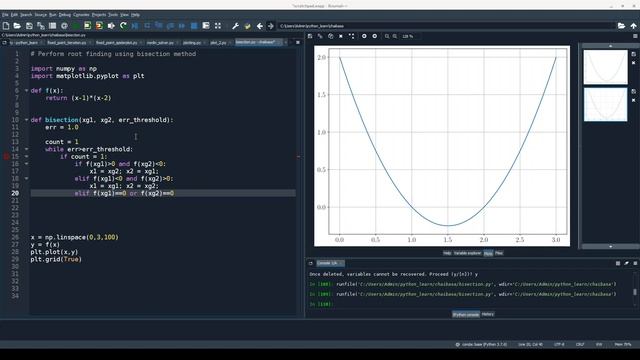Screen dimensions: 640x360
Task: Switch to fixed_point_iteration.py editor tab
Action: click(67, 42)
